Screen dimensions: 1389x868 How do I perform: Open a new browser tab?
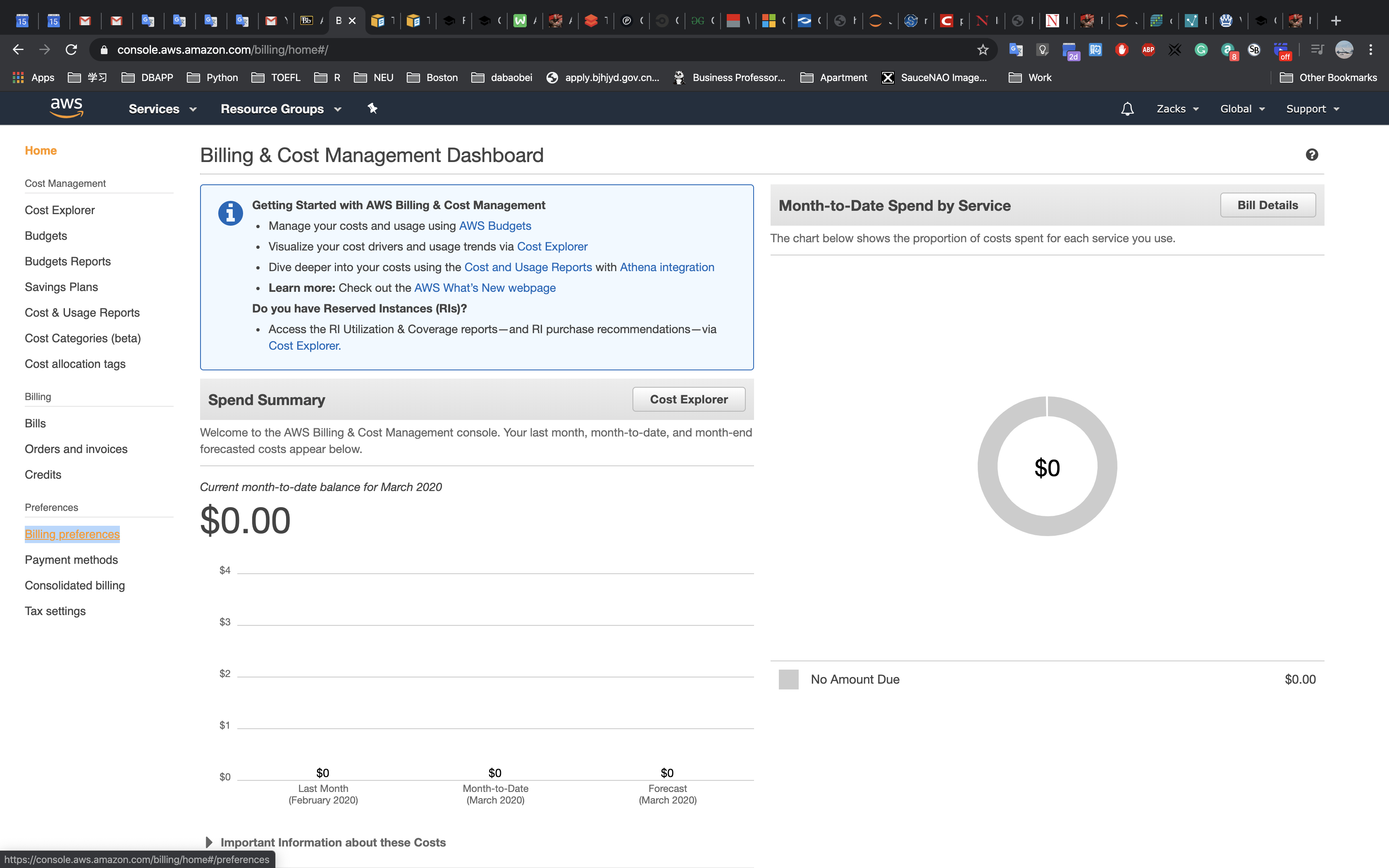1336,21
